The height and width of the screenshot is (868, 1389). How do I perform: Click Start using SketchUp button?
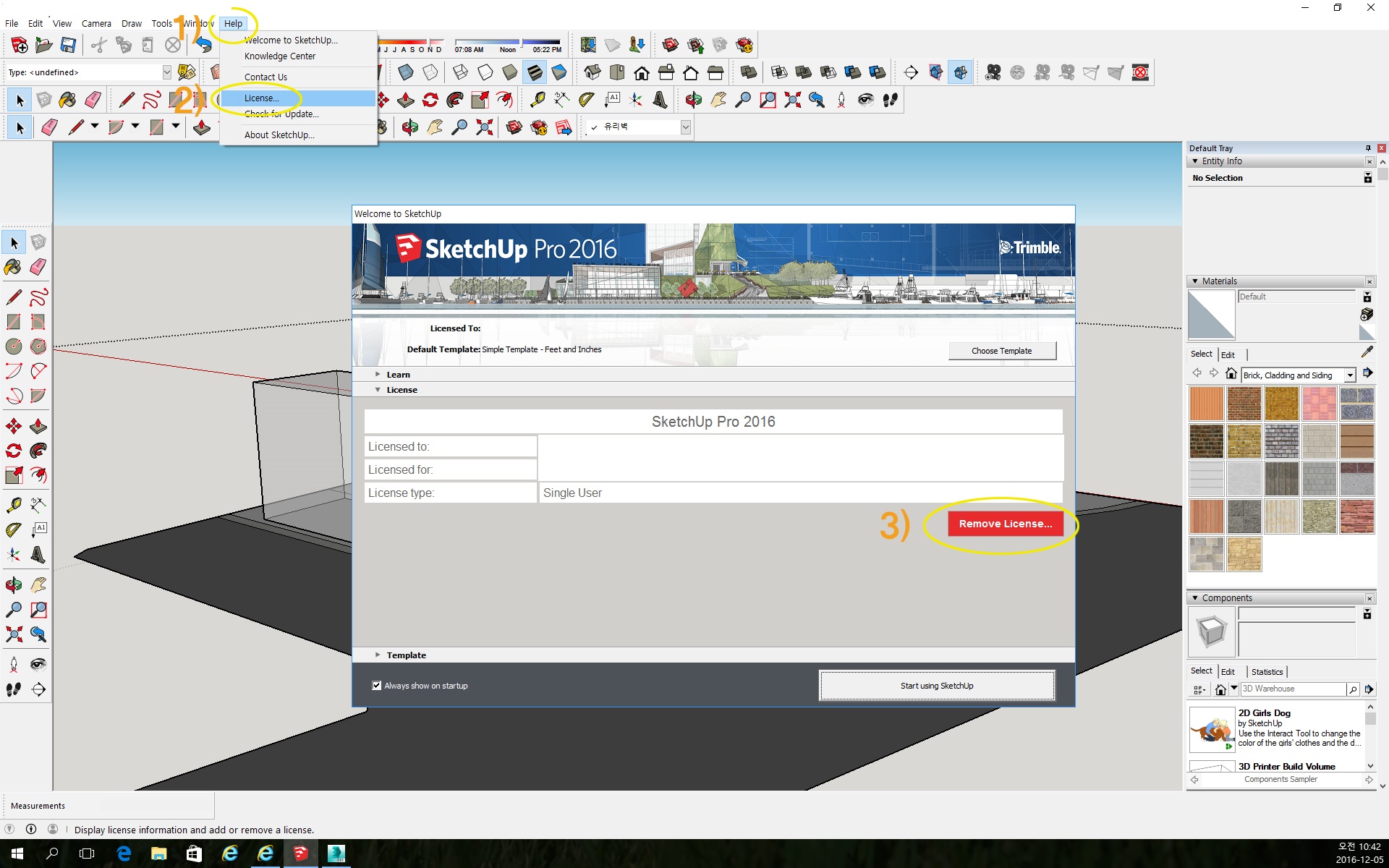coord(937,686)
